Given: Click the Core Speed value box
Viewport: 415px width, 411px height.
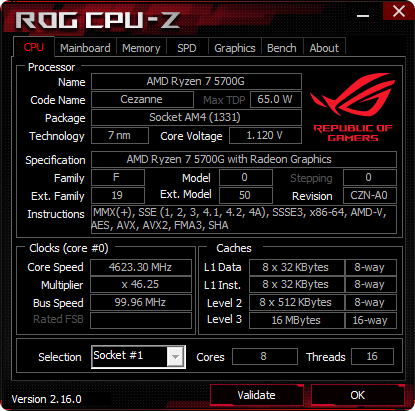Looking at the screenshot, I should pos(141,267).
